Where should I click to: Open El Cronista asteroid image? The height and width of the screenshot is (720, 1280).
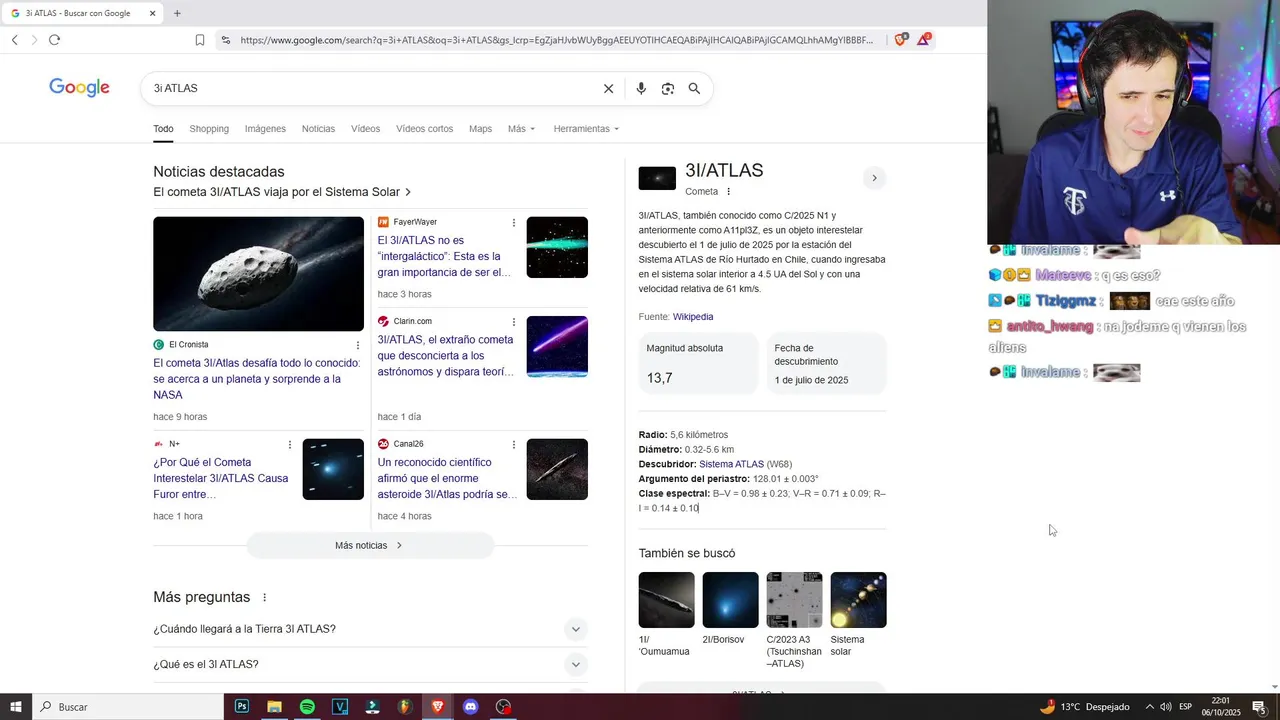(258, 274)
